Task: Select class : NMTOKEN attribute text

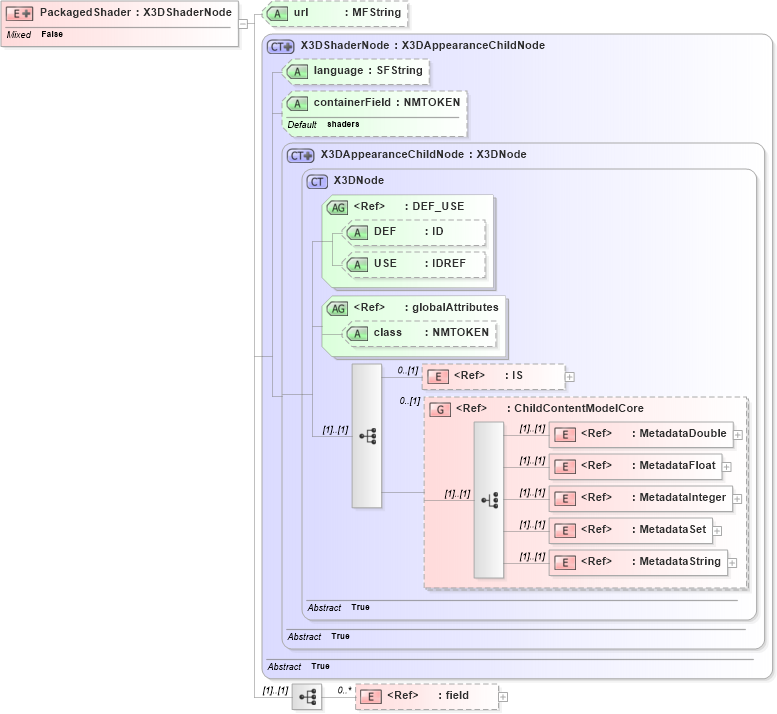Action: tap(431, 332)
